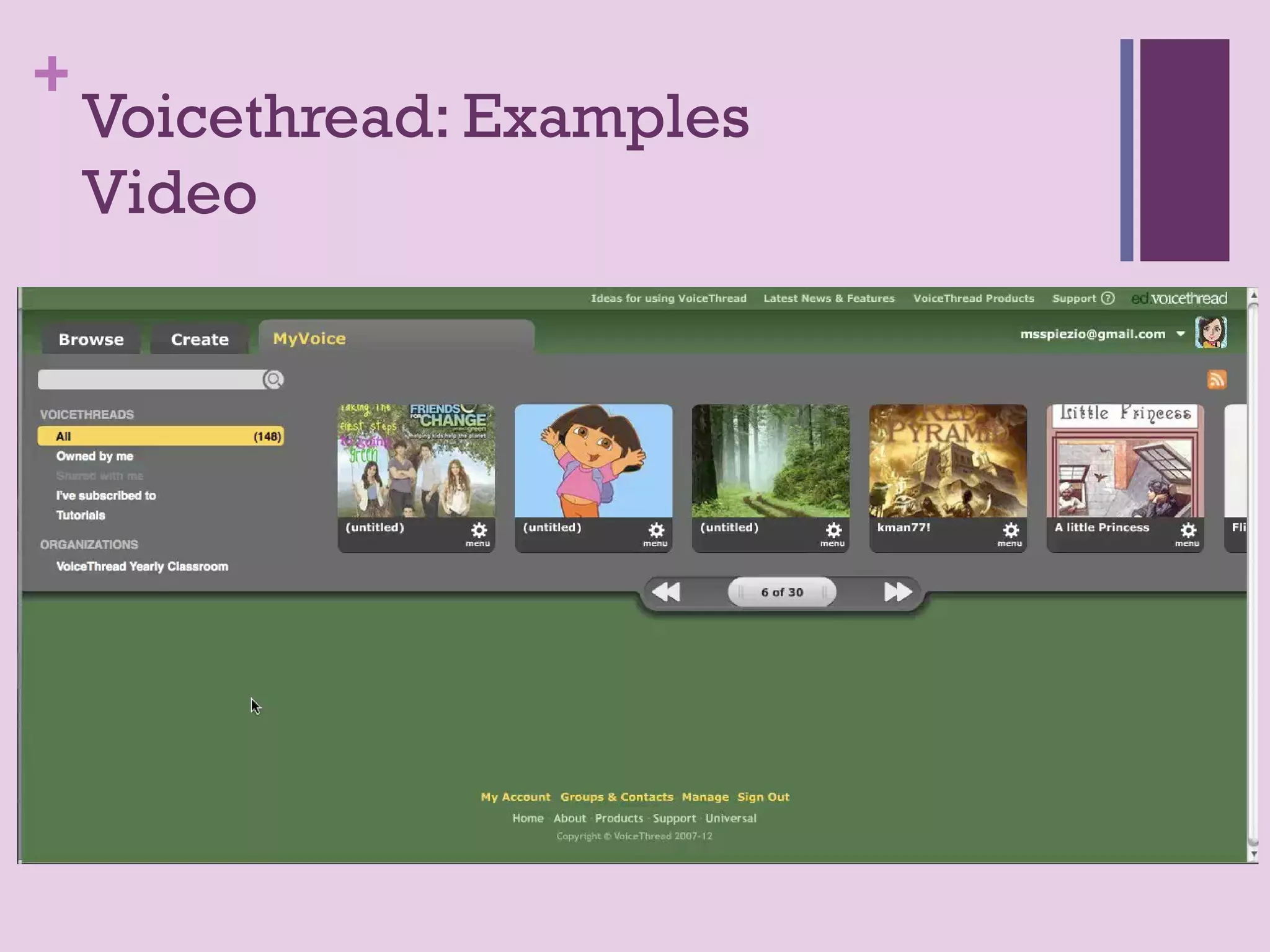This screenshot has height=952, width=1270.
Task: Go to Home footer link
Action: tap(528, 818)
